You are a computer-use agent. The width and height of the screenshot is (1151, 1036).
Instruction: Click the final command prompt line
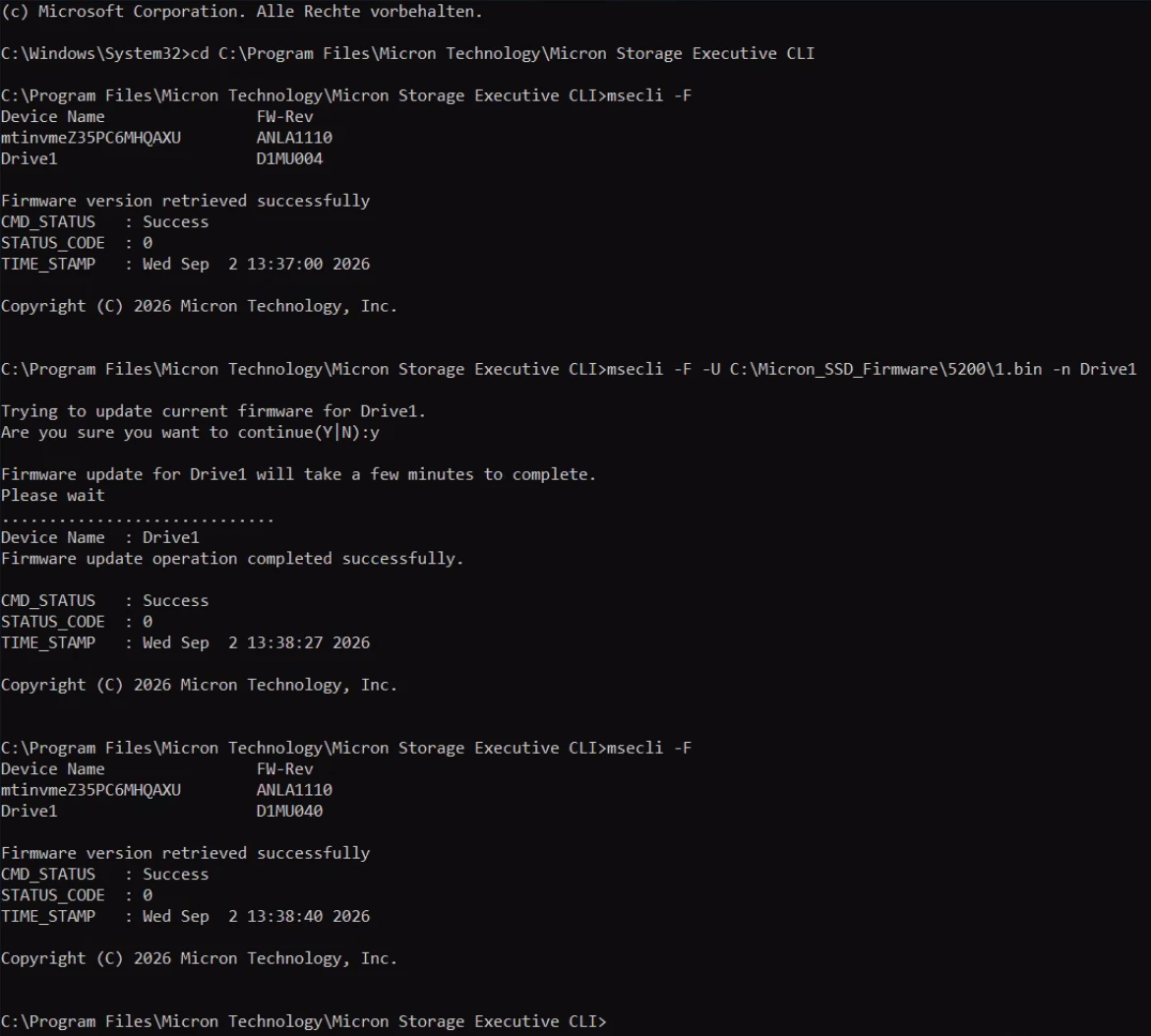(x=304, y=1021)
